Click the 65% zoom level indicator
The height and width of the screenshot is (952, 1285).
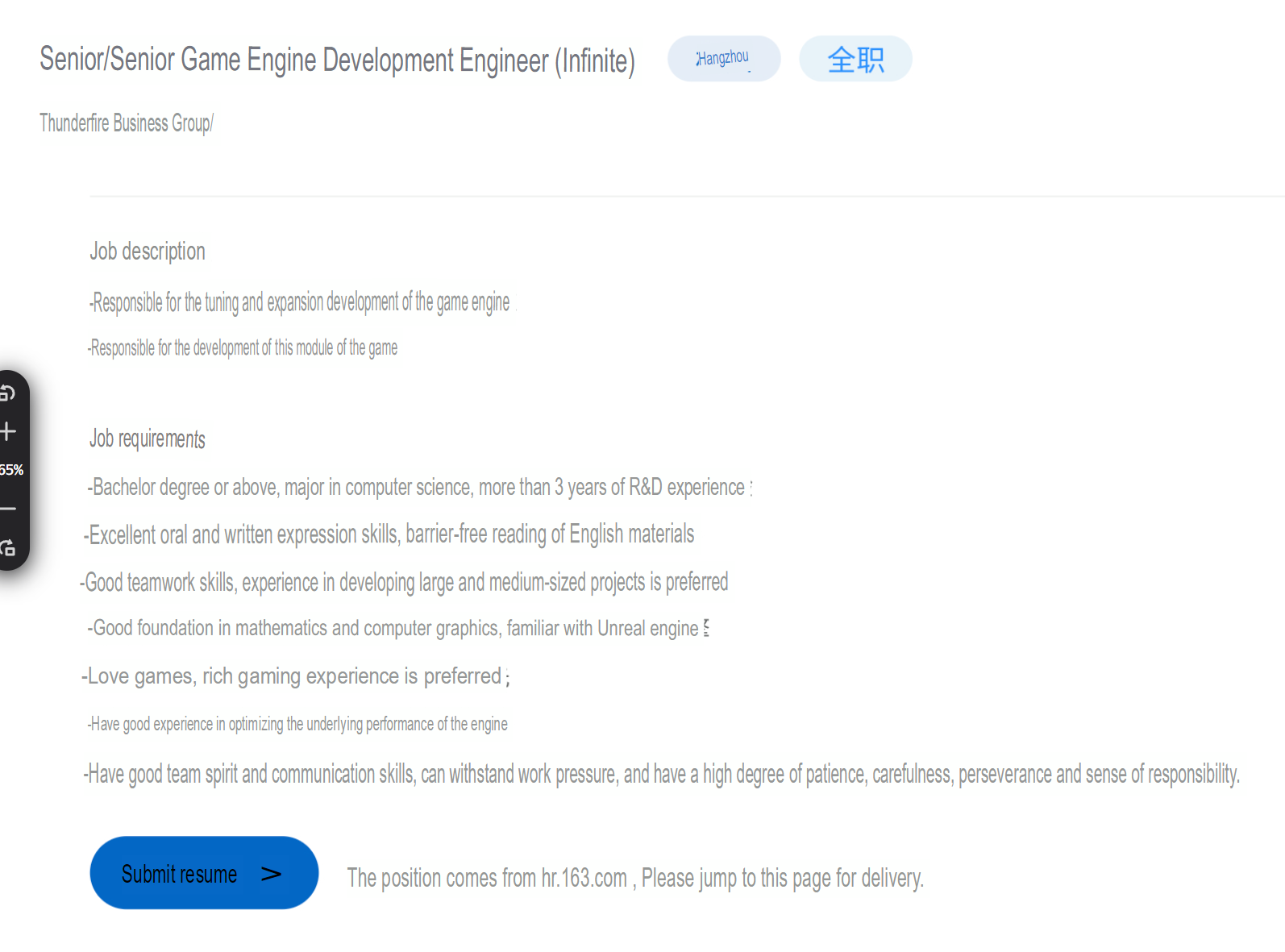(x=11, y=470)
